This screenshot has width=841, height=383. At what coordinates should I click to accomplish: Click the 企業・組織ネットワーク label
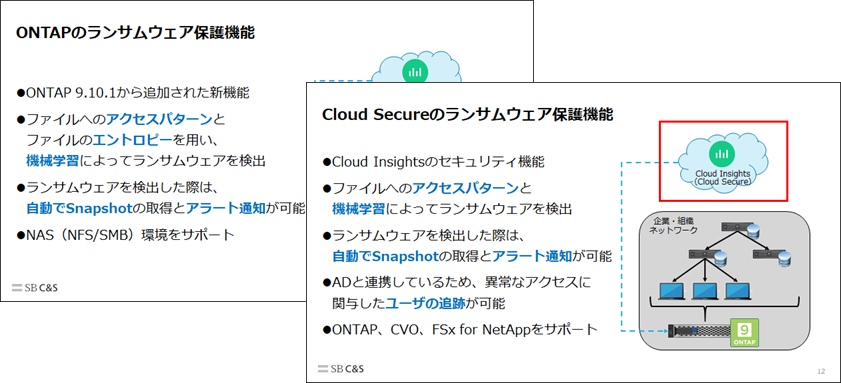[674, 226]
